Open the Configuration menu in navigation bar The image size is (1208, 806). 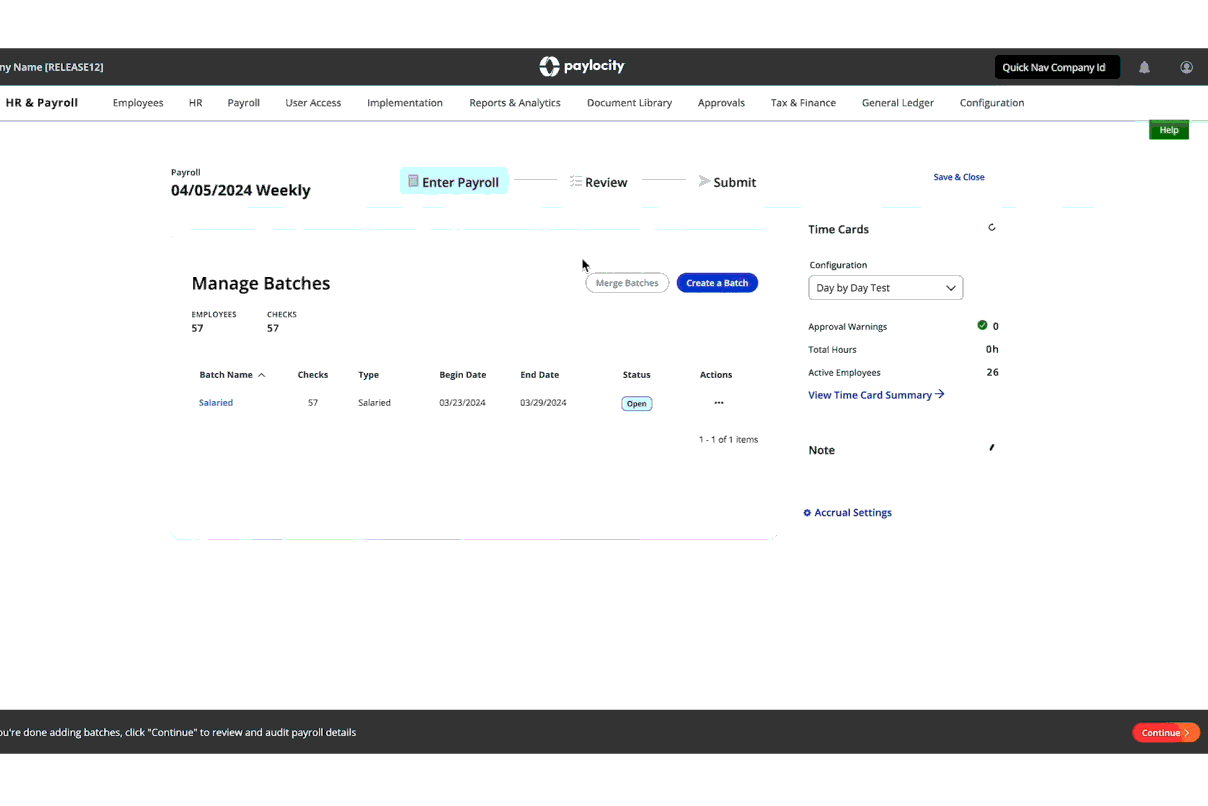[992, 103]
